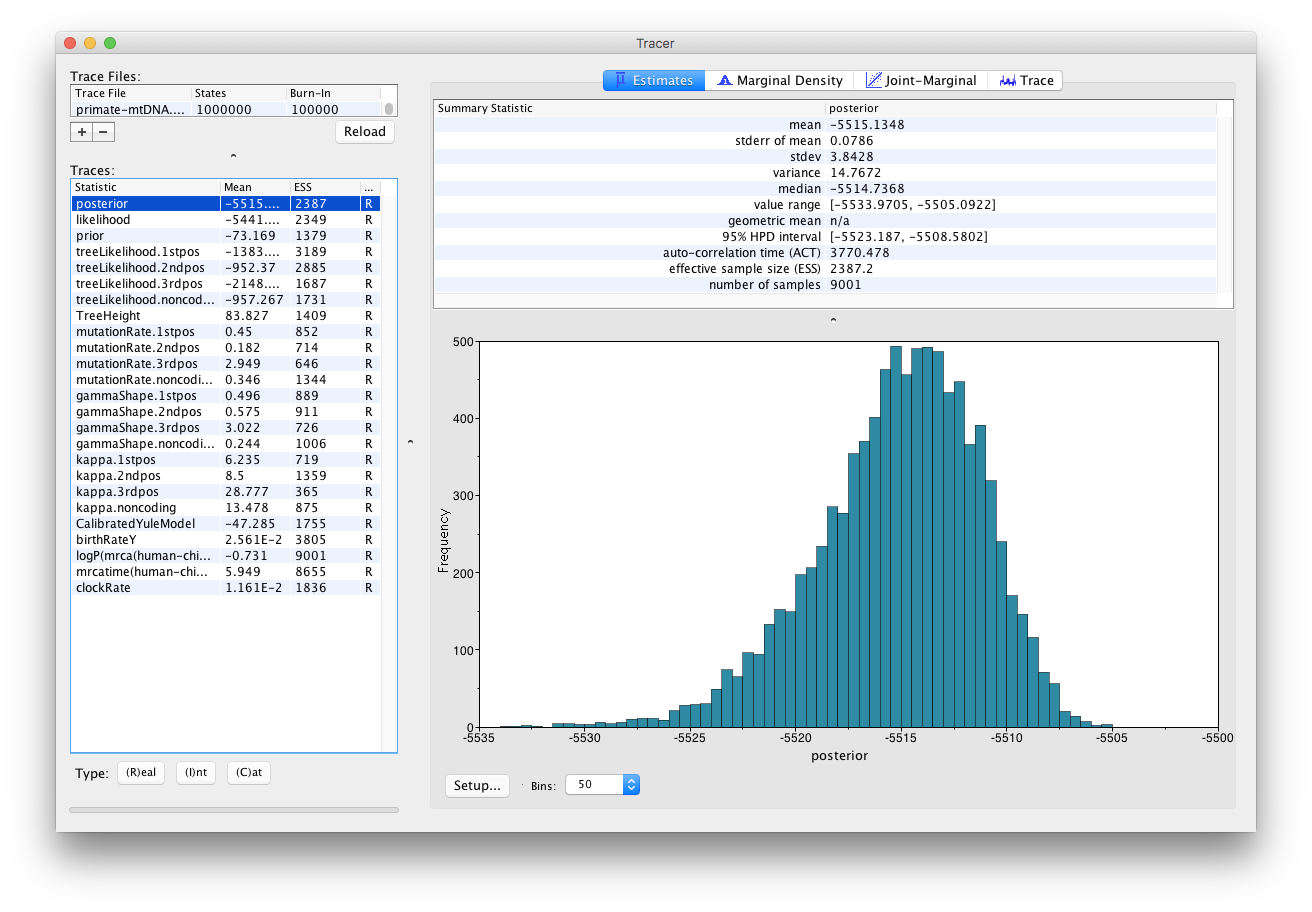The width and height of the screenshot is (1312, 912).
Task: Click the minus button to remove trace file
Action: [x=103, y=132]
